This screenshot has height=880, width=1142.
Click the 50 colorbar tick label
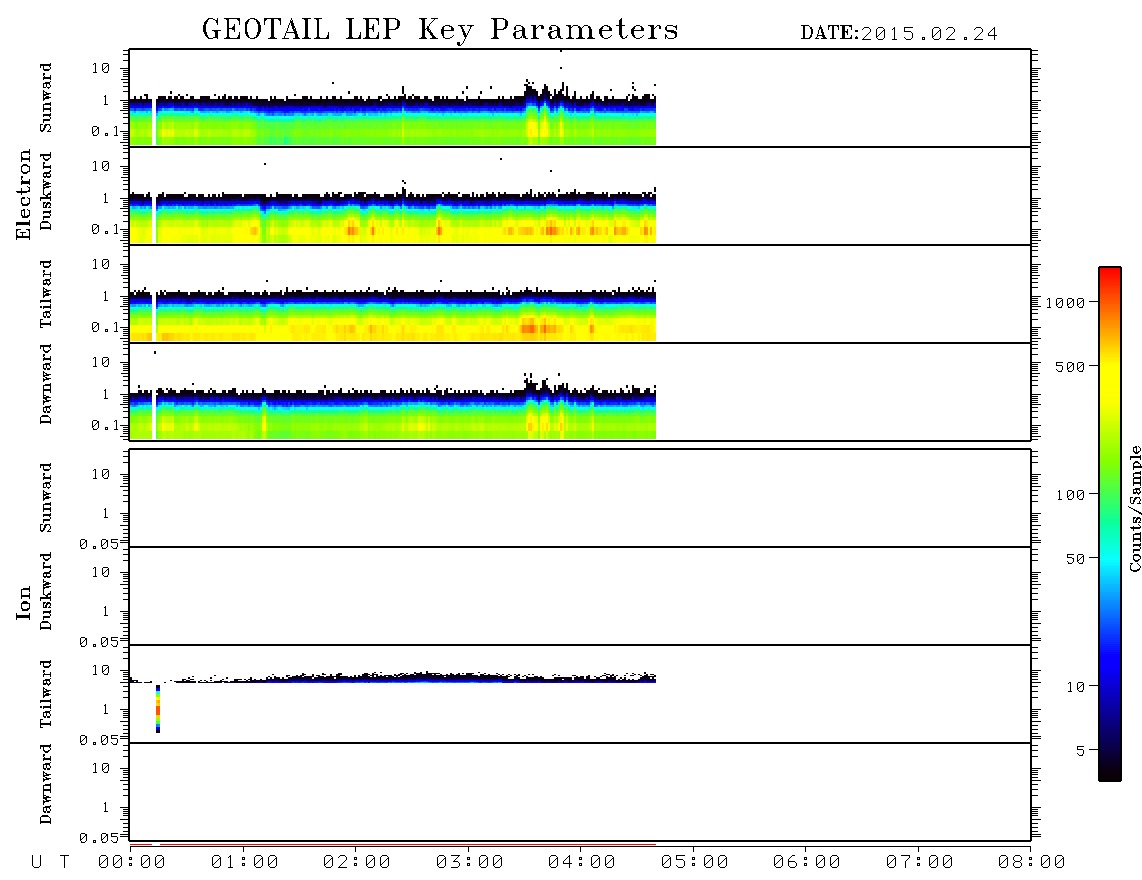pyautogui.click(x=1075, y=559)
